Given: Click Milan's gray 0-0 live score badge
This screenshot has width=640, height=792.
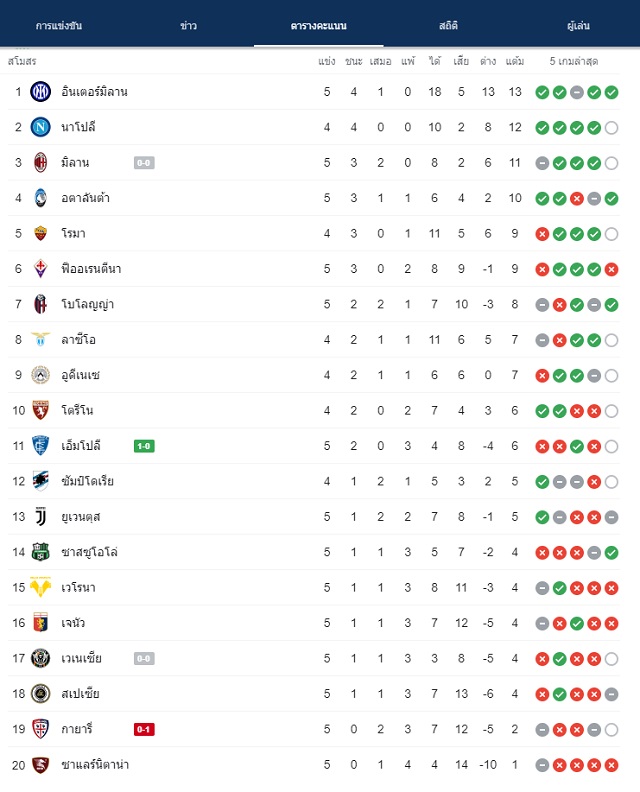Looking at the screenshot, I should click(x=144, y=163).
